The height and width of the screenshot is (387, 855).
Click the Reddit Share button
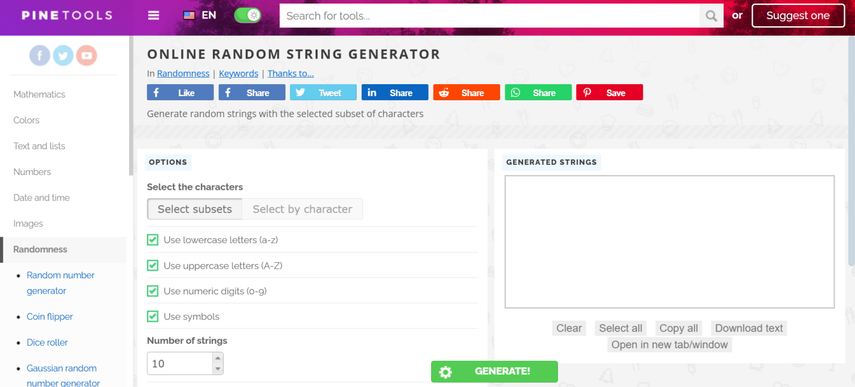(466, 93)
